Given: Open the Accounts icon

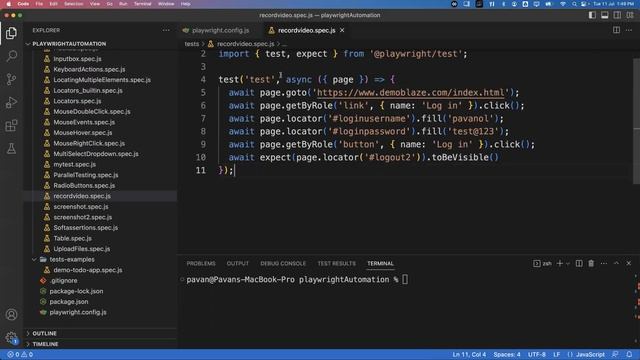Looking at the screenshot, I should (x=11, y=315).
